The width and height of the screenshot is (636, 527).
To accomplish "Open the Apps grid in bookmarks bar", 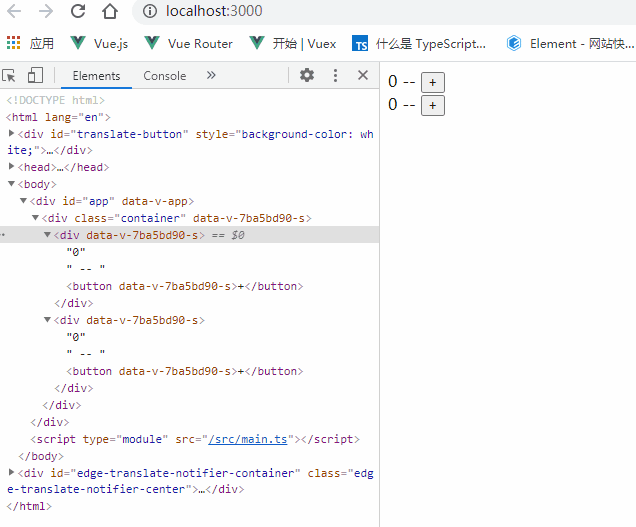I will tap(14, 43).
